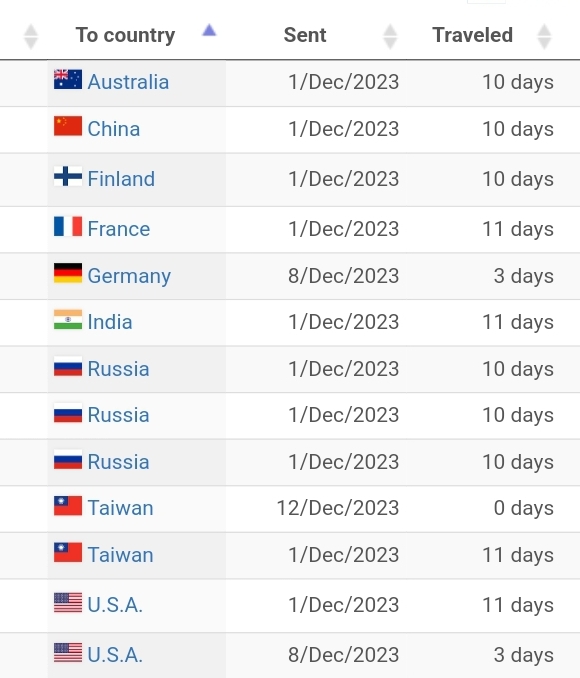Select the 0 days Taiwan row cell
Image resolution: width=580 pixels, height=678 pixels.
click(523, 508)
